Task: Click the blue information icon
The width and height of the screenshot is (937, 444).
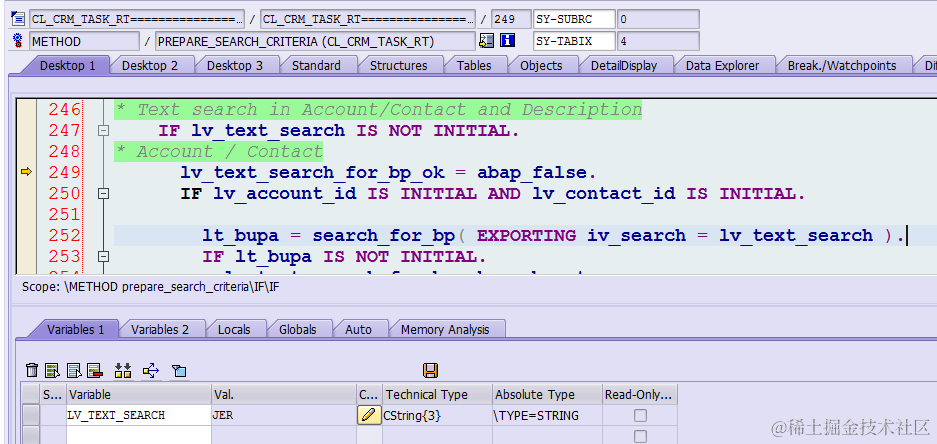Action: [507, 41]
